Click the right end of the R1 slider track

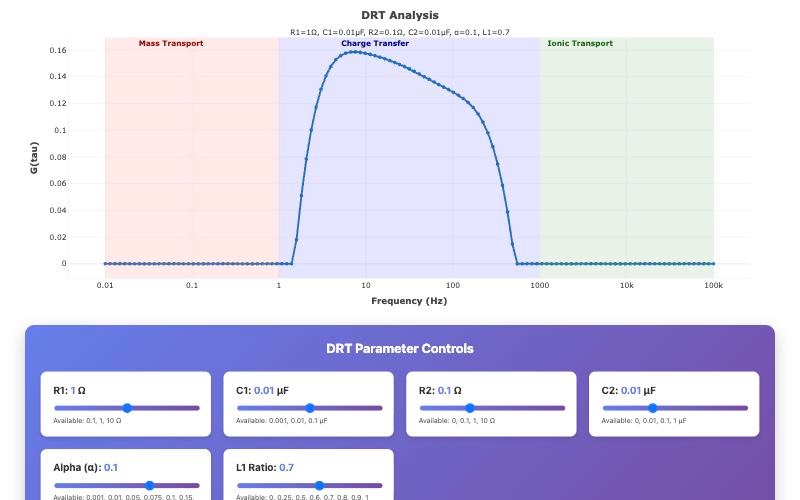pos(198,408)
